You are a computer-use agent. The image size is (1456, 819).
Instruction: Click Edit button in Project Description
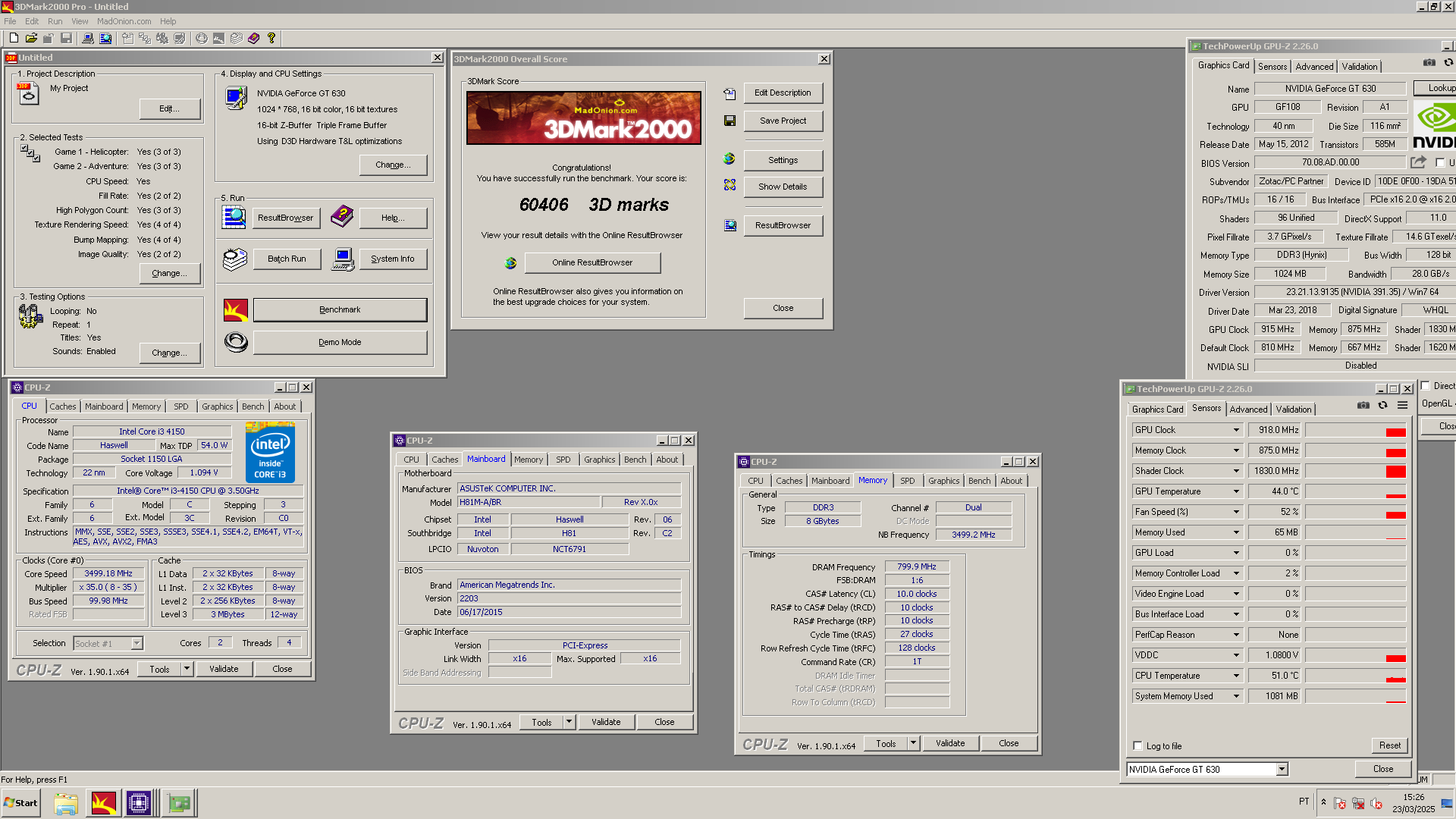pyautogui.click(x=170, y=109)
